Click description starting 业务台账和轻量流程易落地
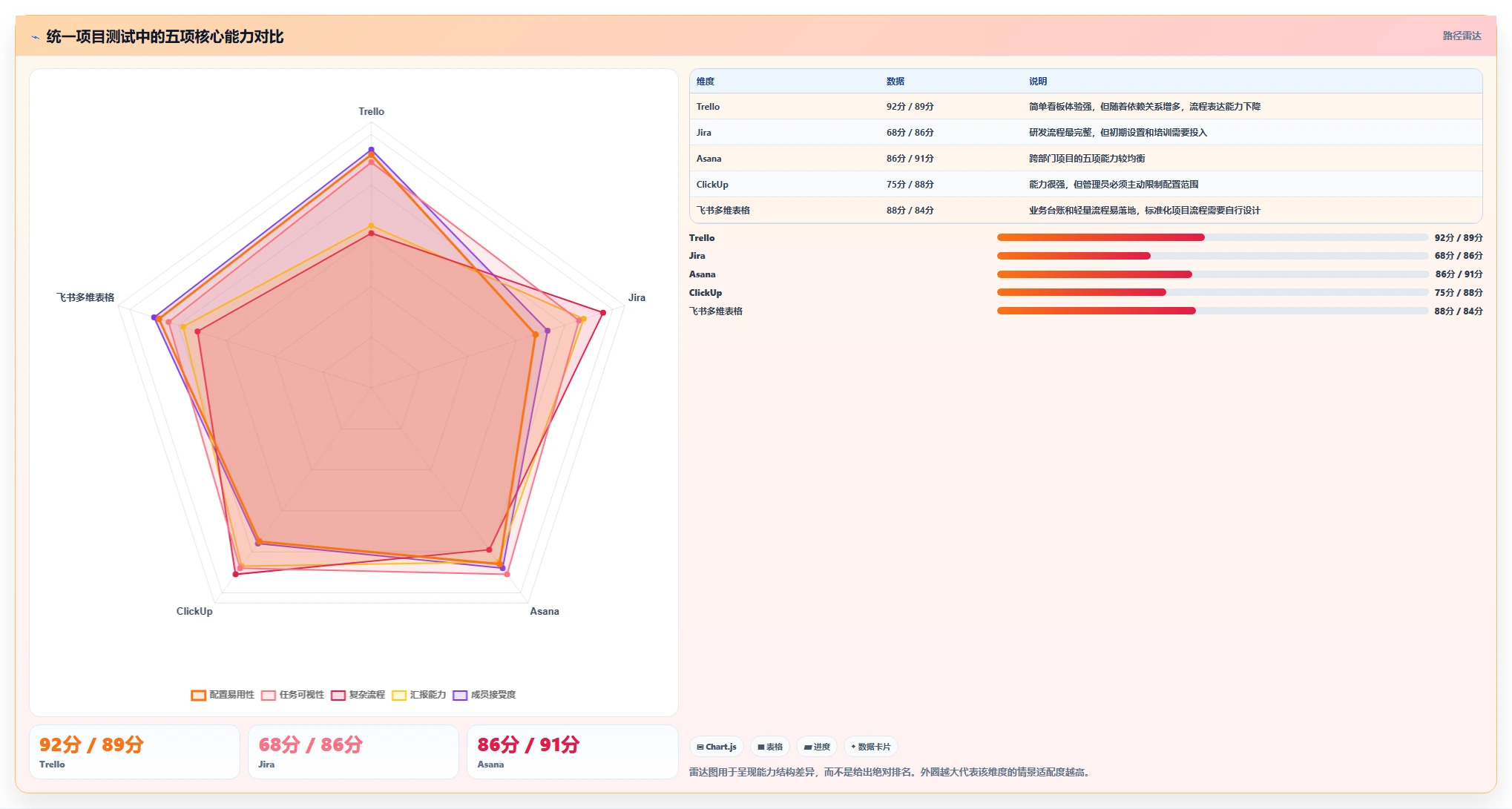The width and height of the screenshot is (1512, 809). click(1145, 211)
